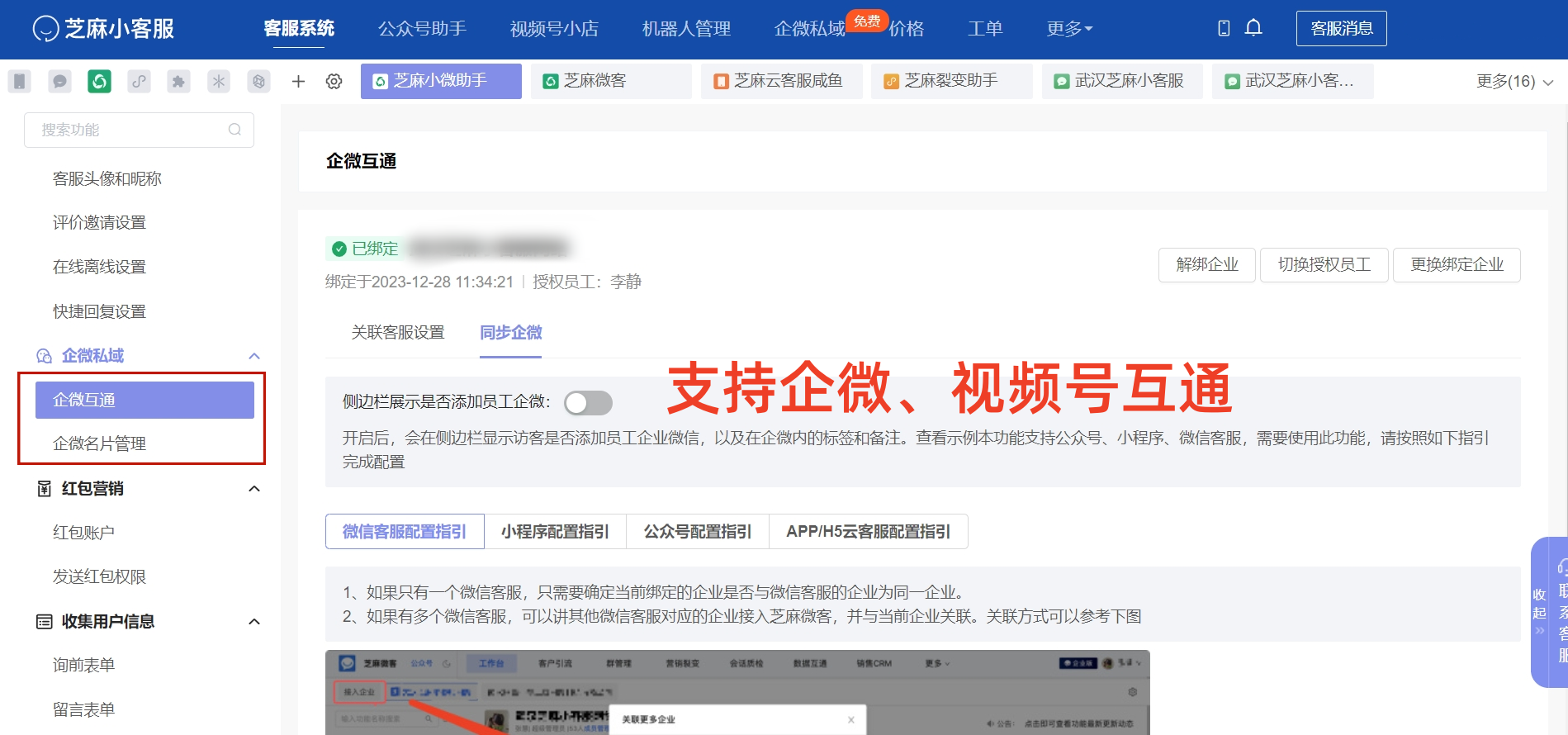
Task: Collapse the 收集用户信息 section chevron
Action: pyautogui.click(x=254, y=622)
